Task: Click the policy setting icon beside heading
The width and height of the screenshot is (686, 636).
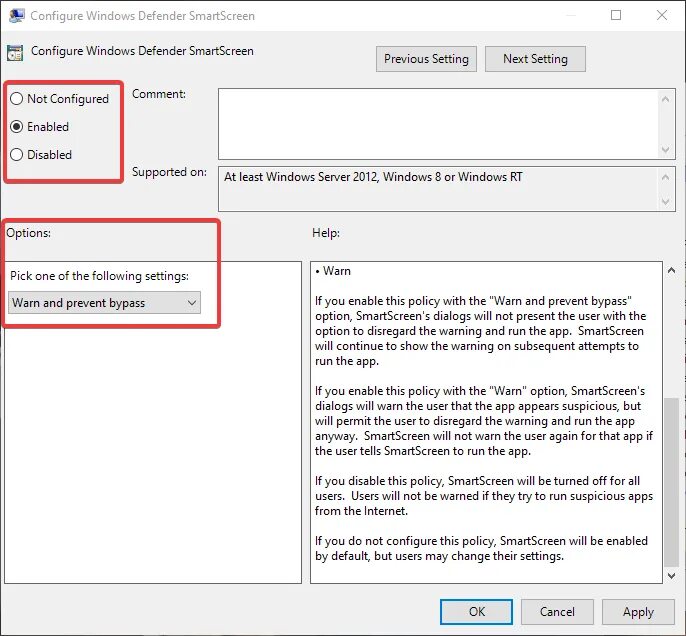Action: pyautogui.click(x=15, y=52)
